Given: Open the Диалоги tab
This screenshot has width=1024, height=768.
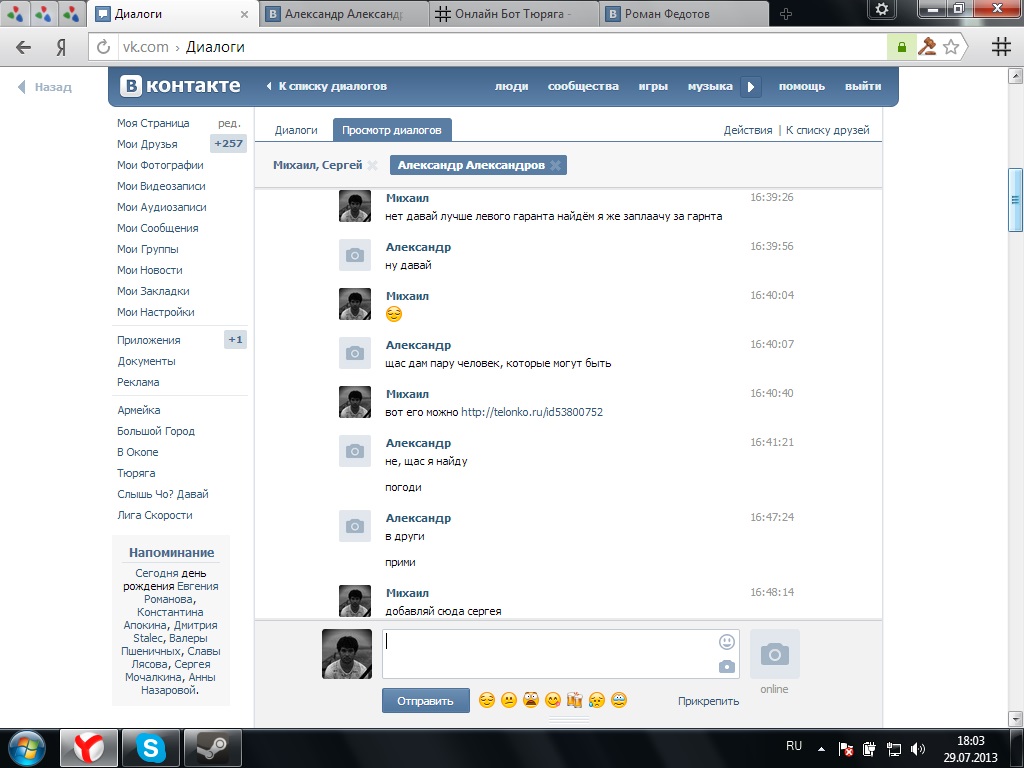Looking at the screenshot, I should coord(296,130).
